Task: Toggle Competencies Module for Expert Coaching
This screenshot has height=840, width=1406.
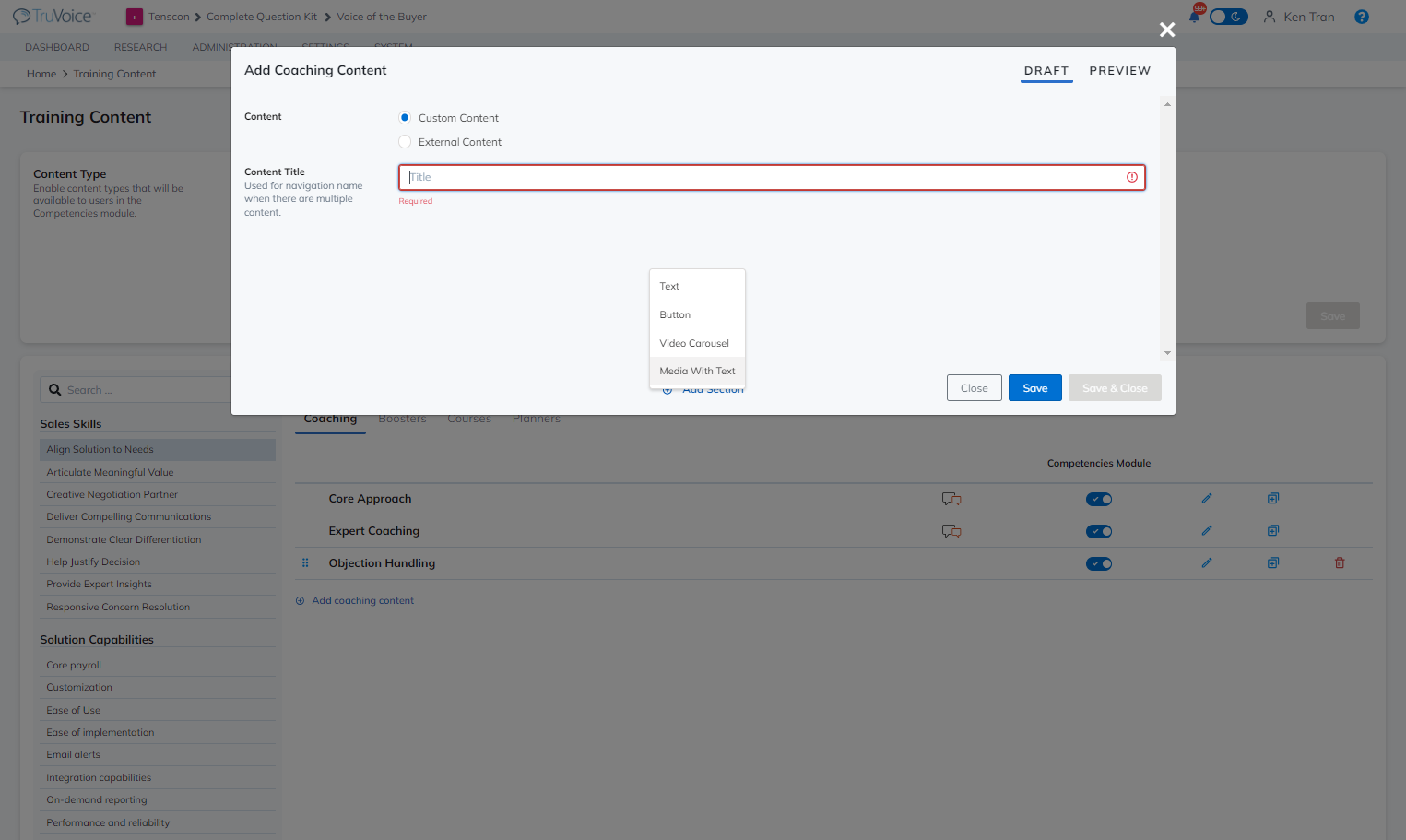Action: (1099, 532)
